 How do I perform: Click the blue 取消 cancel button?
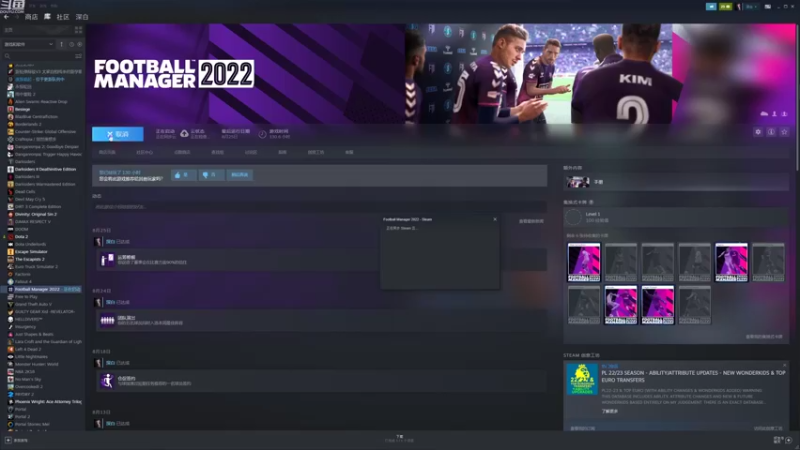click(x=118, y=134)
